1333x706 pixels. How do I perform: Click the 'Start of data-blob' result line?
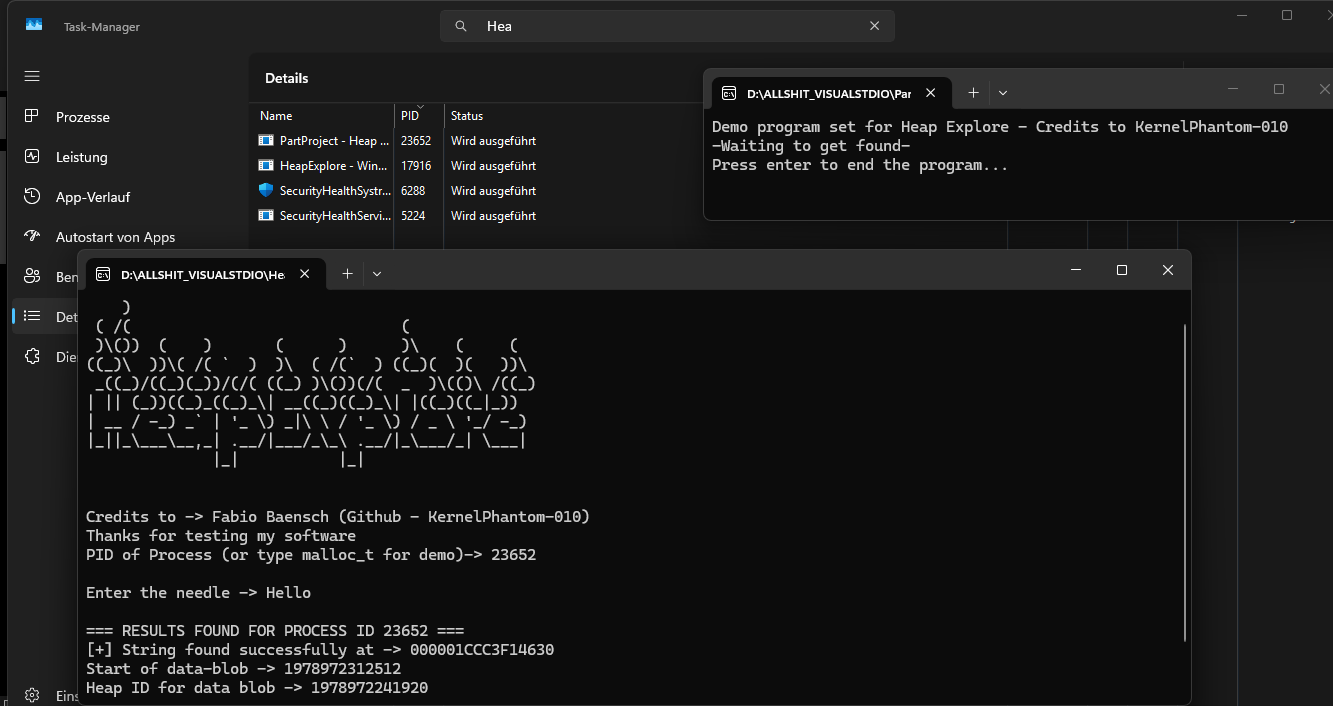pyautogui.click(x=243, y=669)
